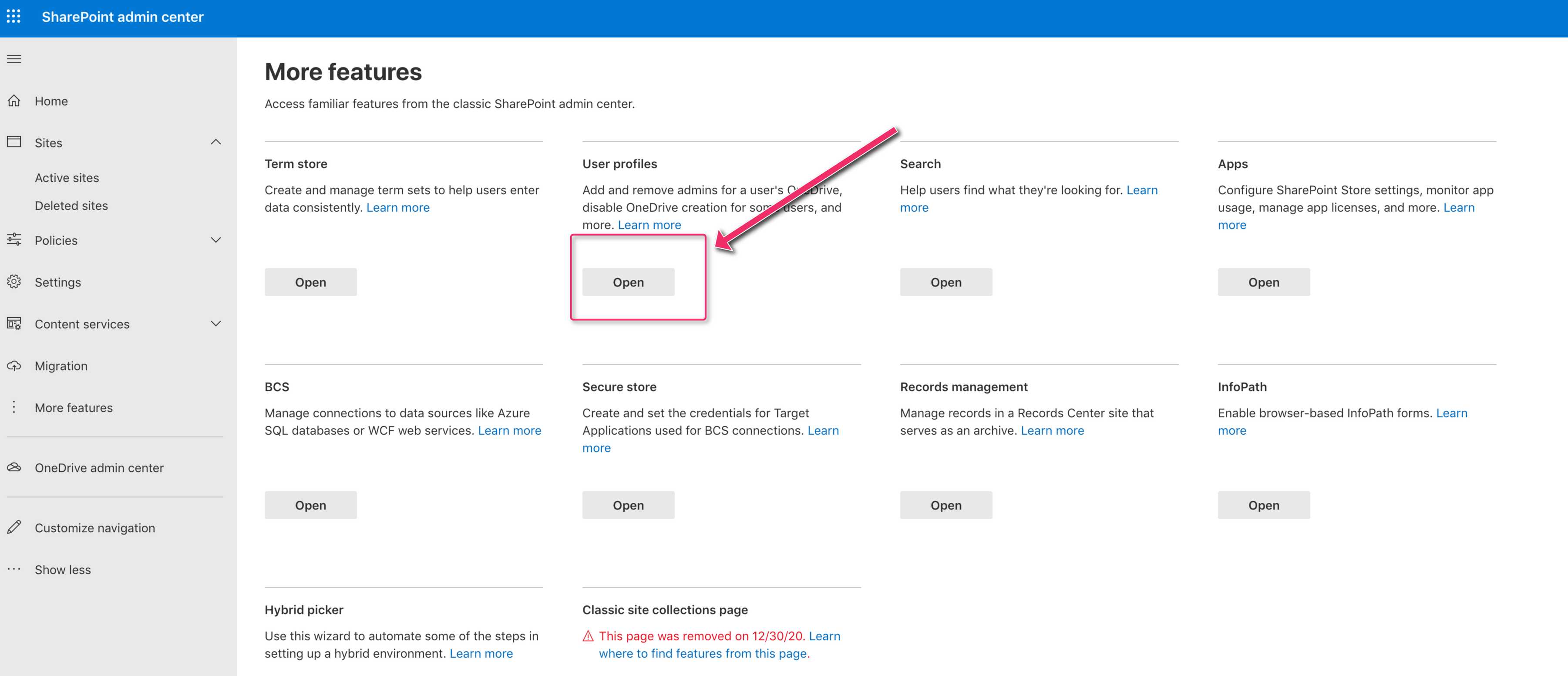
Task: Click Learn more under Apps
Action: [1459, 208]
